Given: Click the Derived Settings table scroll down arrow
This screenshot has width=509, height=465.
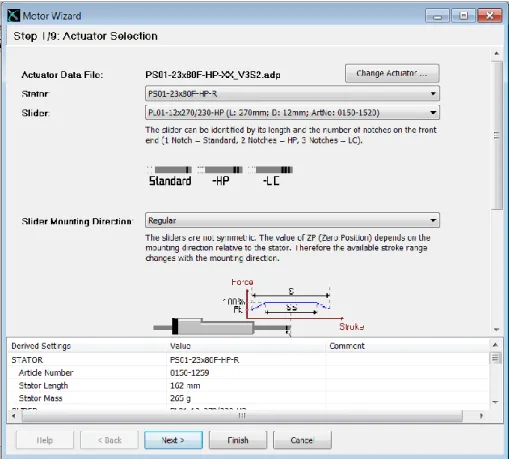Looking at the screenshot, I should pyautogui.click(x=495, y=402).
